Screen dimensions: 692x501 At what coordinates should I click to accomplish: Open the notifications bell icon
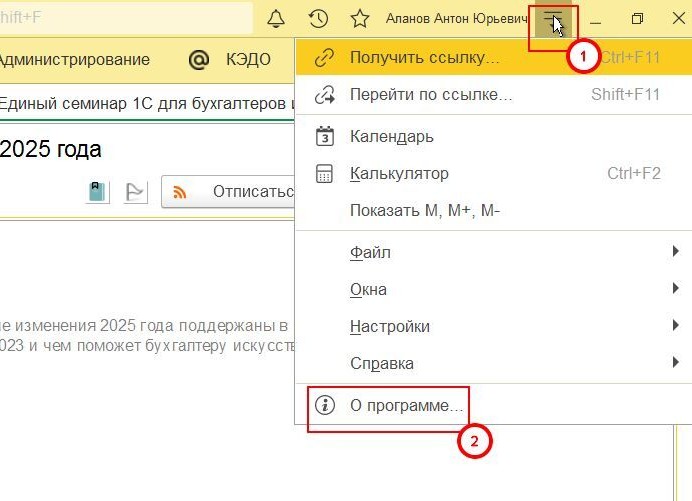[276, 19]
